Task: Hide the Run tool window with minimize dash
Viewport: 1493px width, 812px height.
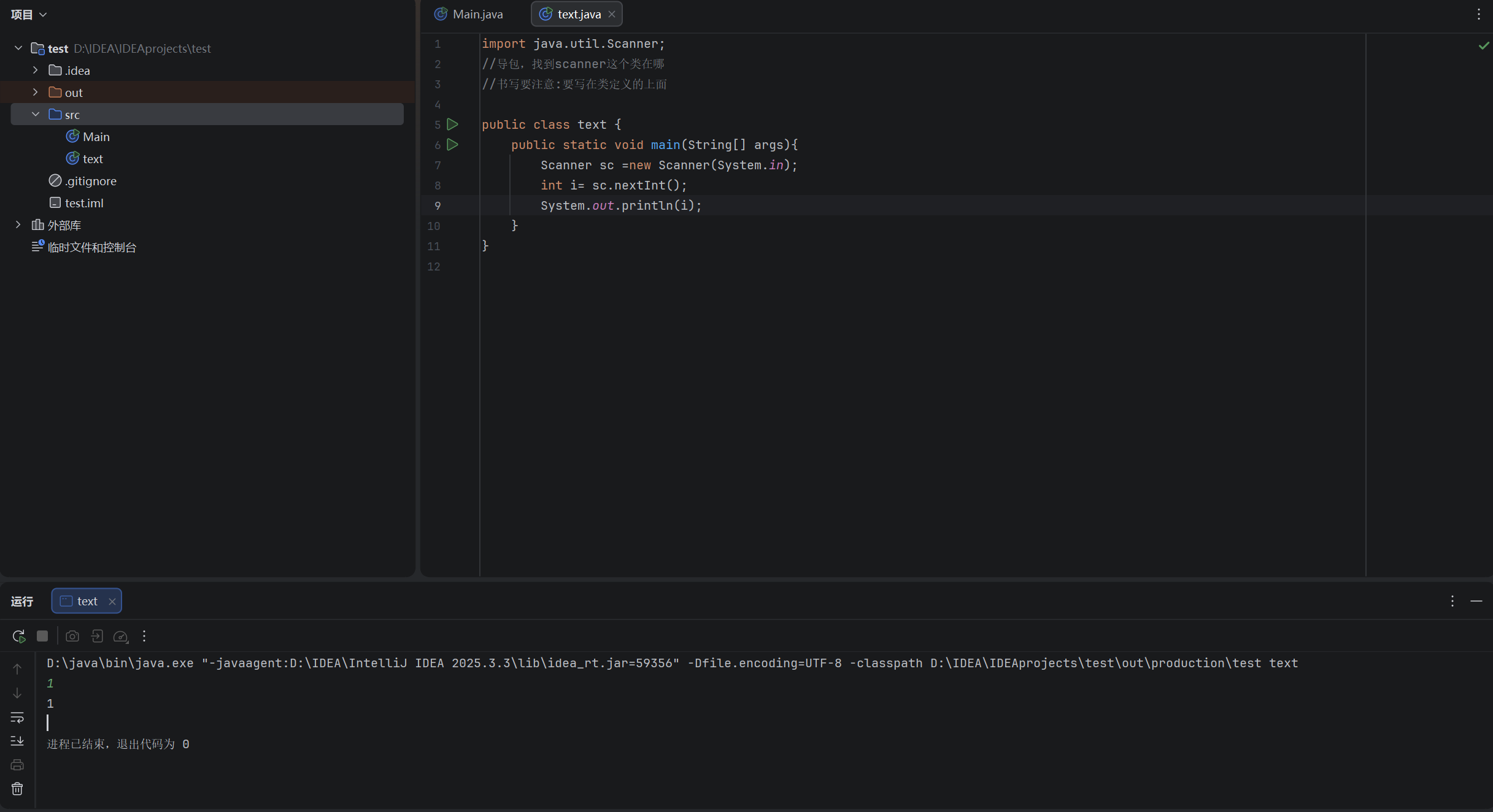Action: [x=1476, y=601]
